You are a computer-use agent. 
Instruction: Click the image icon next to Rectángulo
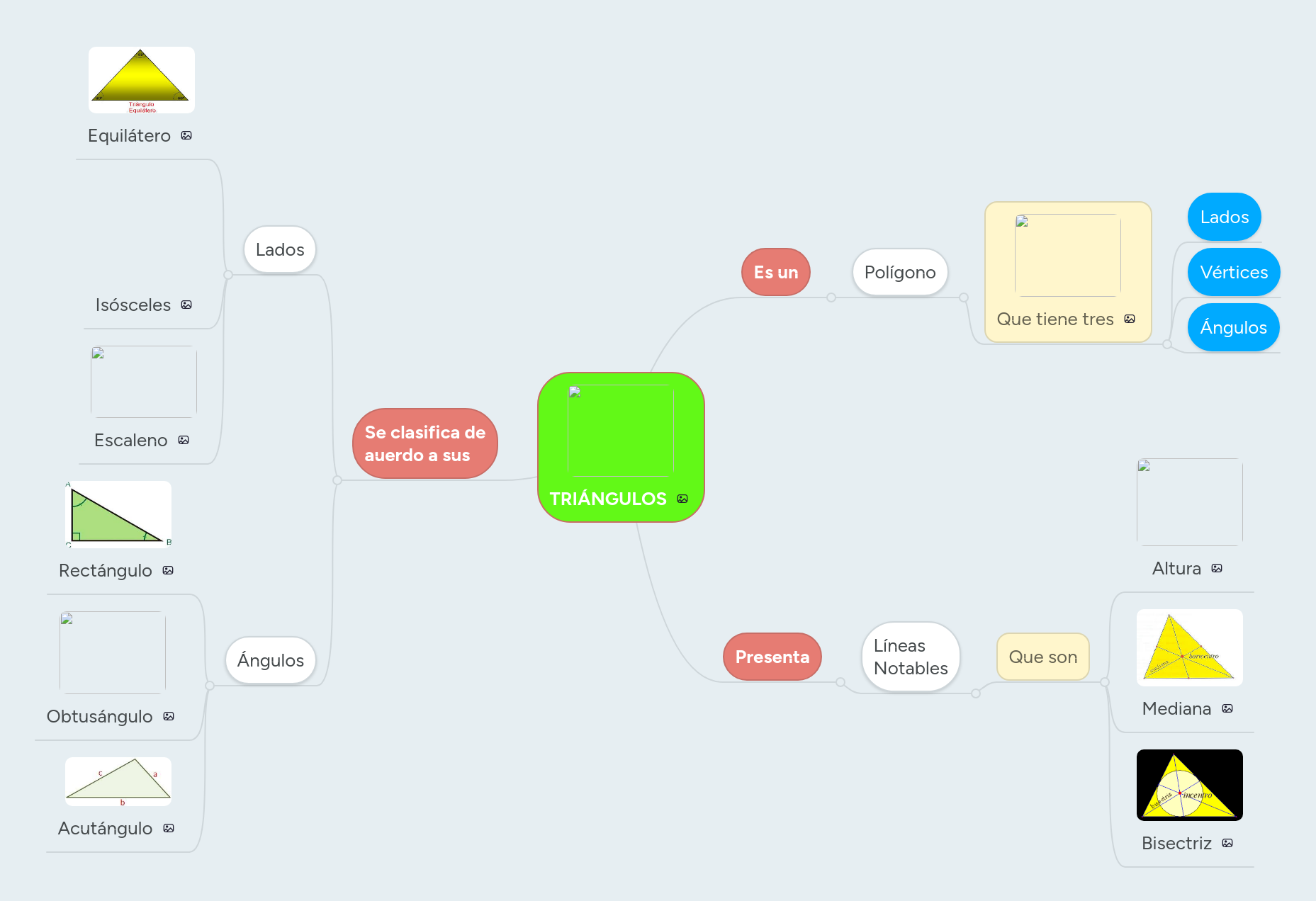point(168,570)
